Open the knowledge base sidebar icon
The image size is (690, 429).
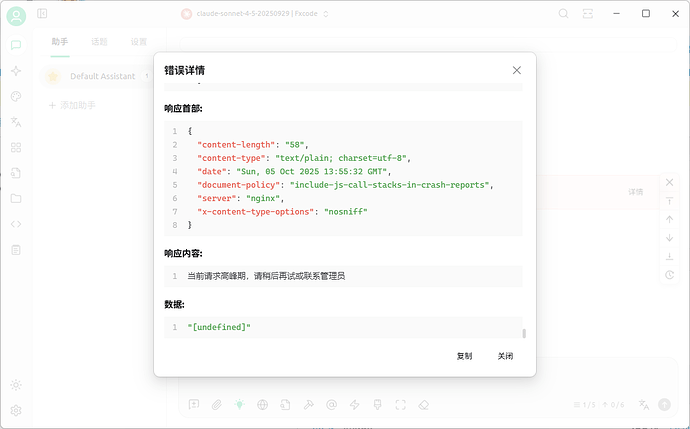pyautogui.click(x=16, y=173)
